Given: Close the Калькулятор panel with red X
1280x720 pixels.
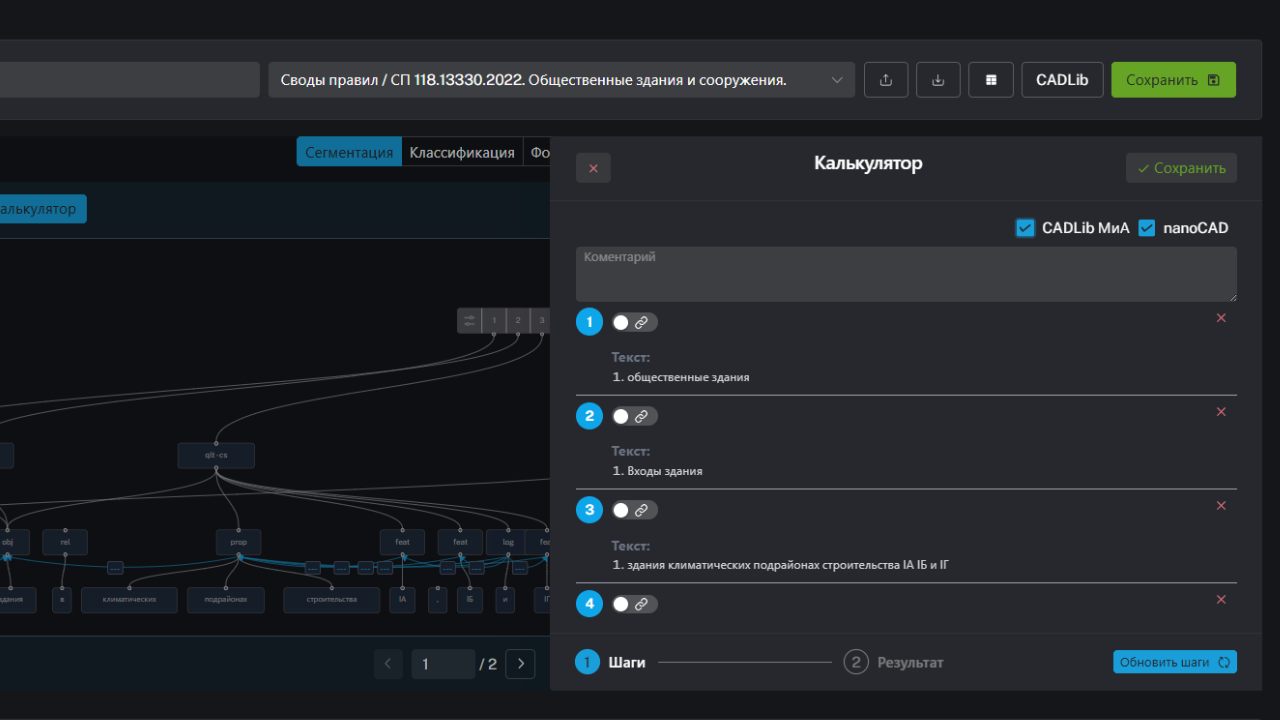Looking at the screenshot, I should (593, 168).
